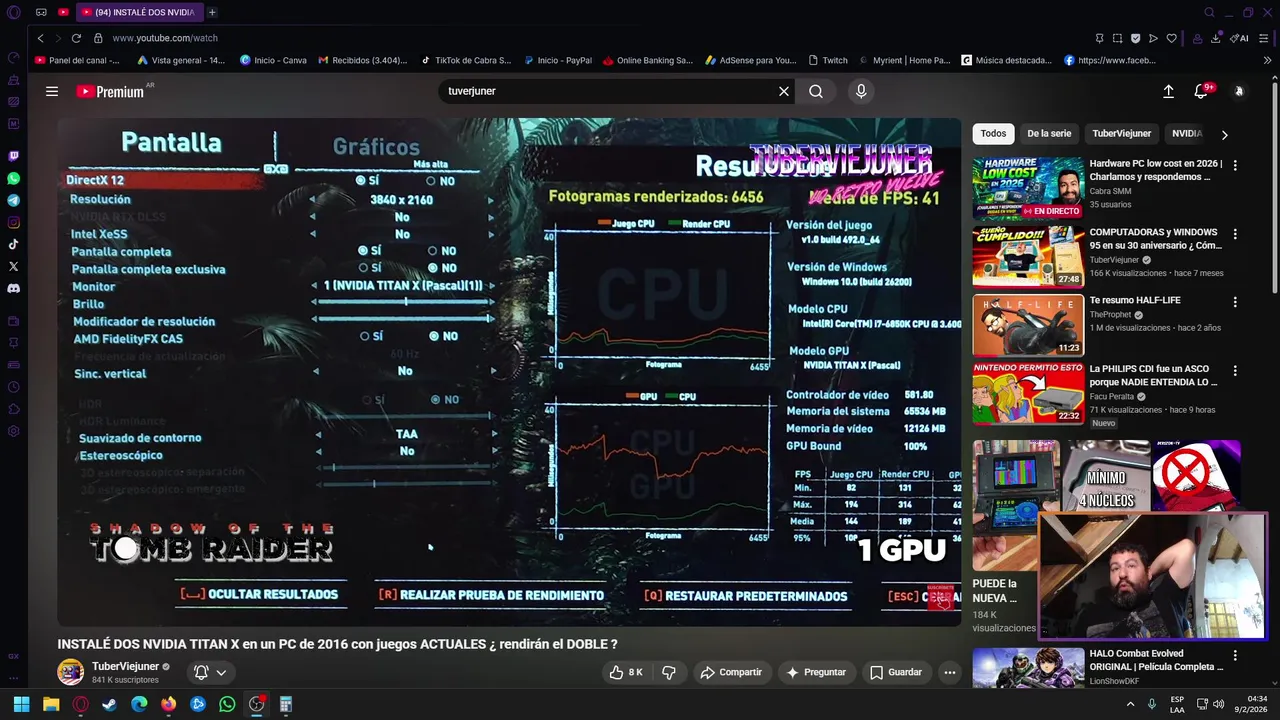Open TuberViejuner channel name link
The height and width of the screenshot is (720, 1280).
[x=125, y=666]
